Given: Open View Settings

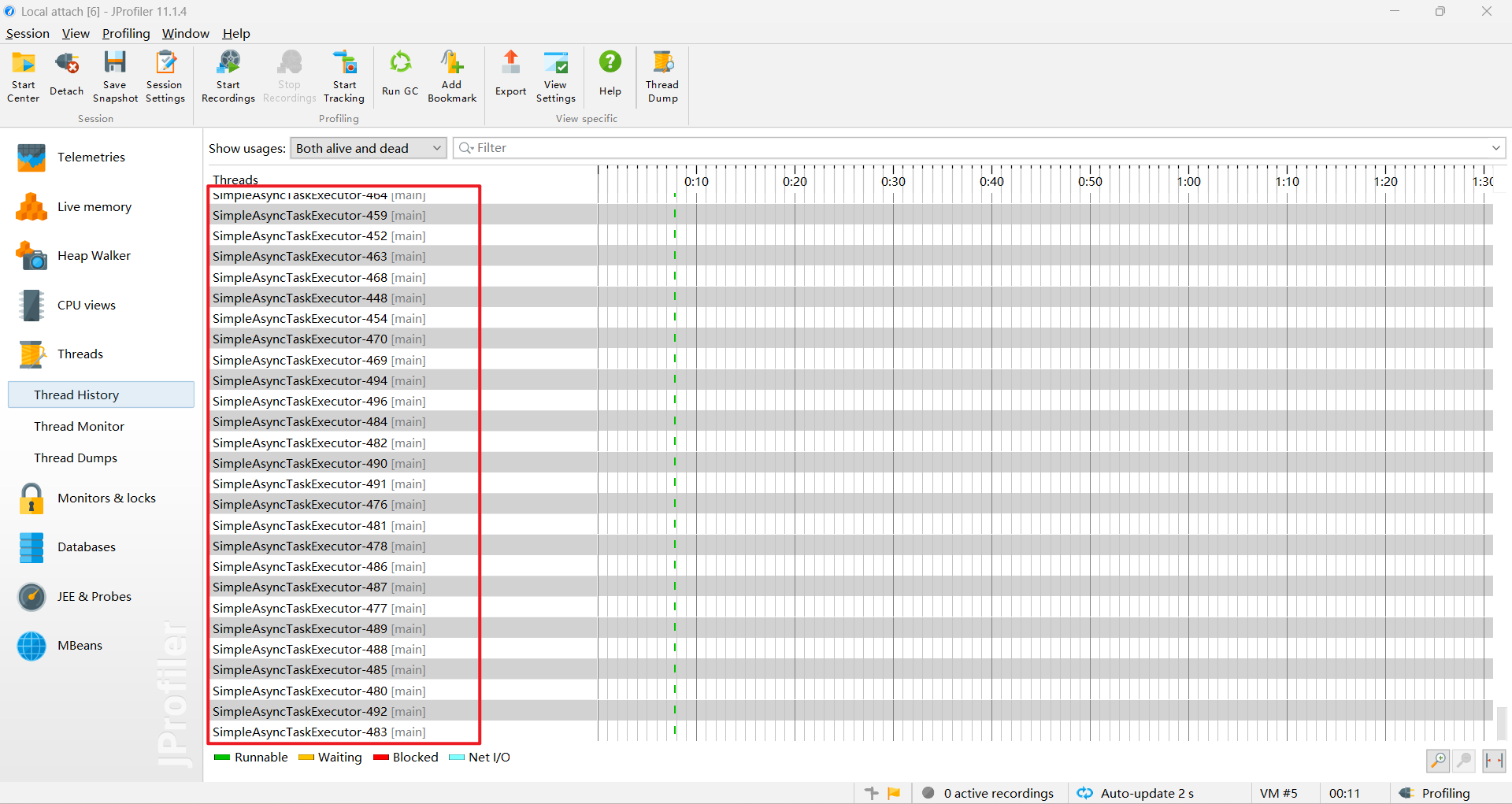Looking at the screenshot, I should coord(556,76).
